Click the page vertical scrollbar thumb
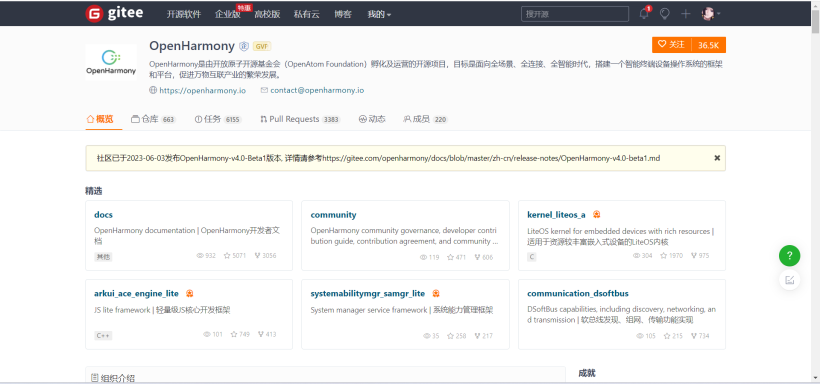The height and width of the screenshot is (384, 820). (x=815, y=21)
